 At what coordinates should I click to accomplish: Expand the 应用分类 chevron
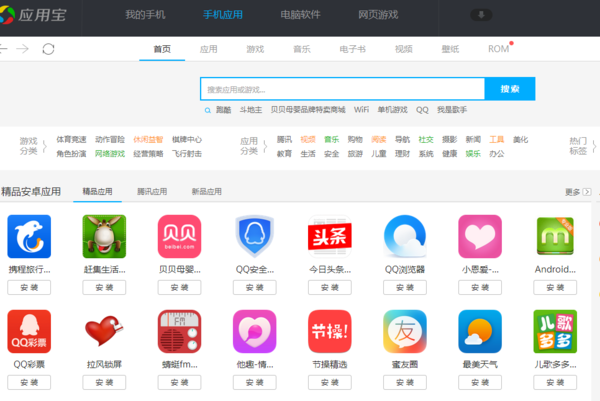(265, 147)
